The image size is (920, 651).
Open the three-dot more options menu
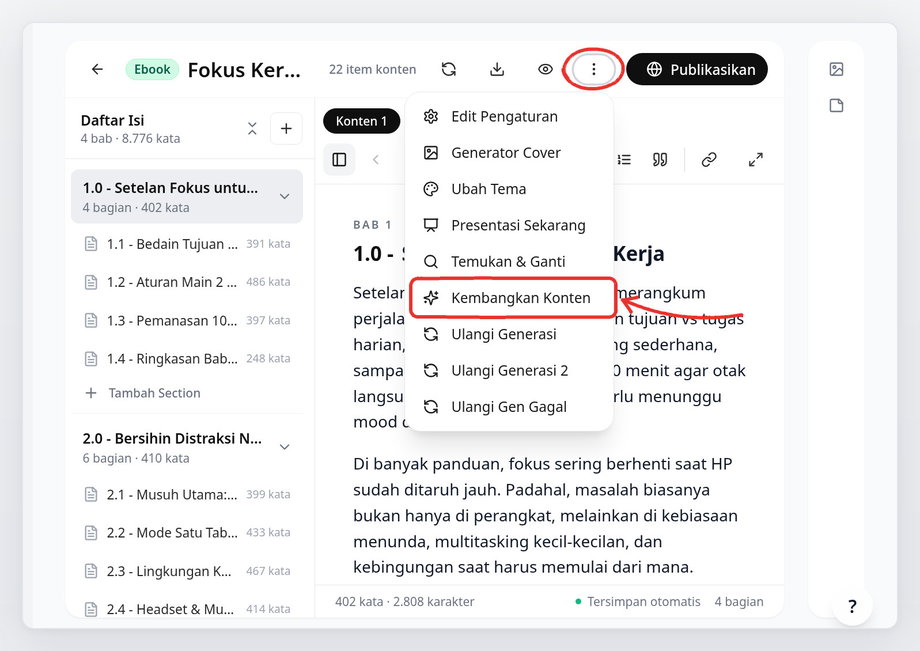pos(593,69)
